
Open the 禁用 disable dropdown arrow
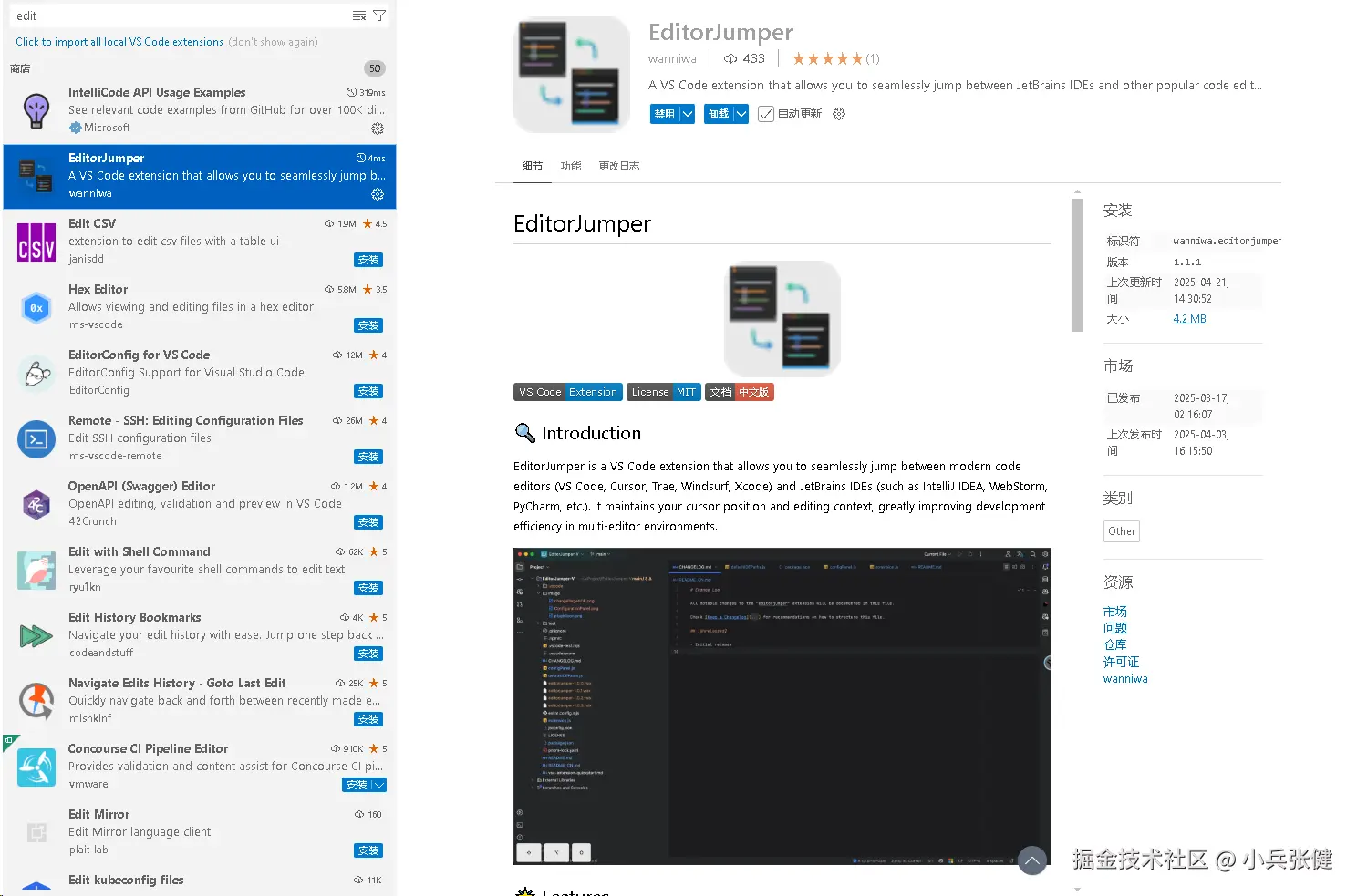(688, 114)
